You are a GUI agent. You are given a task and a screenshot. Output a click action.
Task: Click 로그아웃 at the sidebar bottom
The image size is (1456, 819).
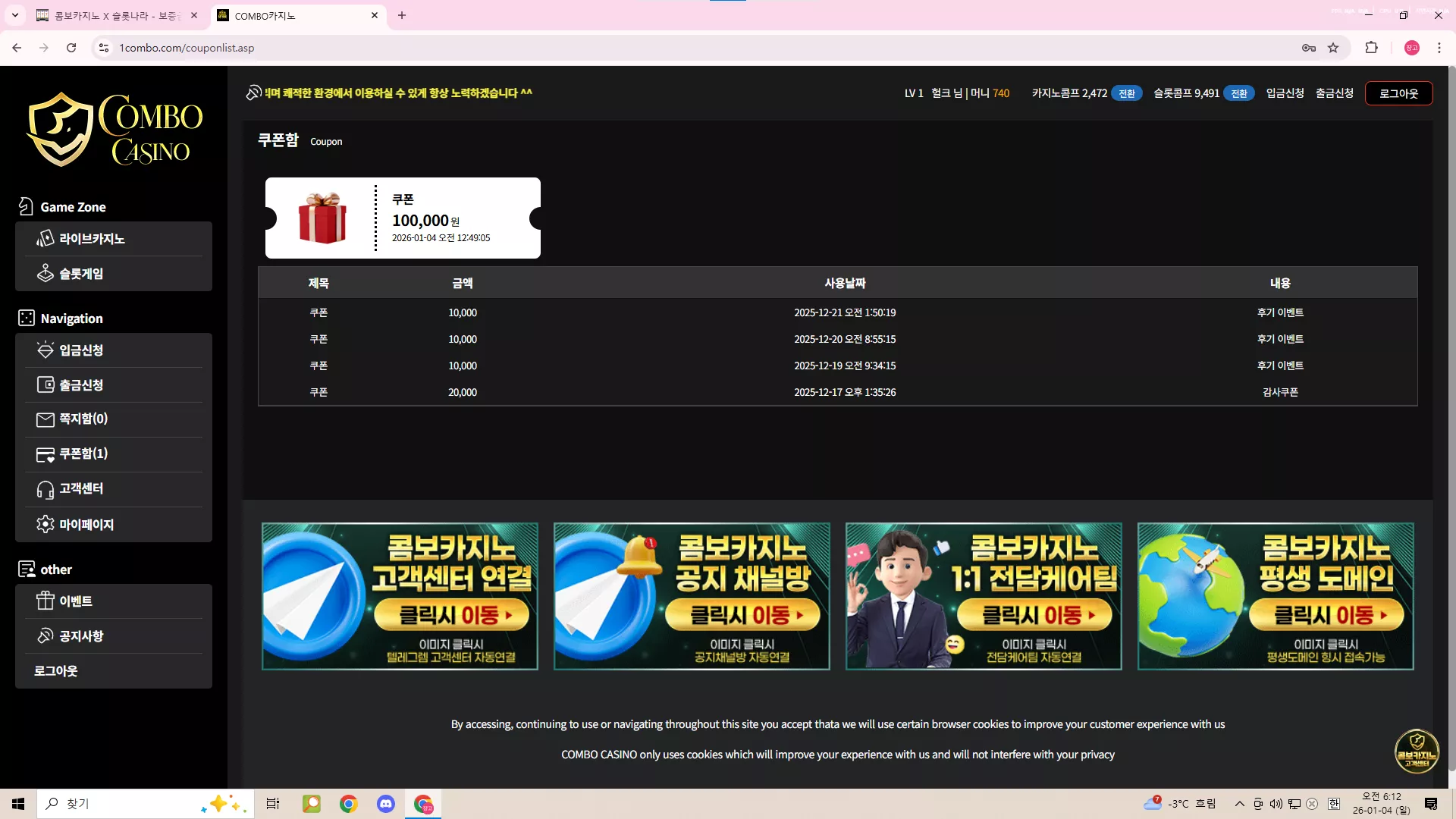pyautogui.click(x=56, y=671)
